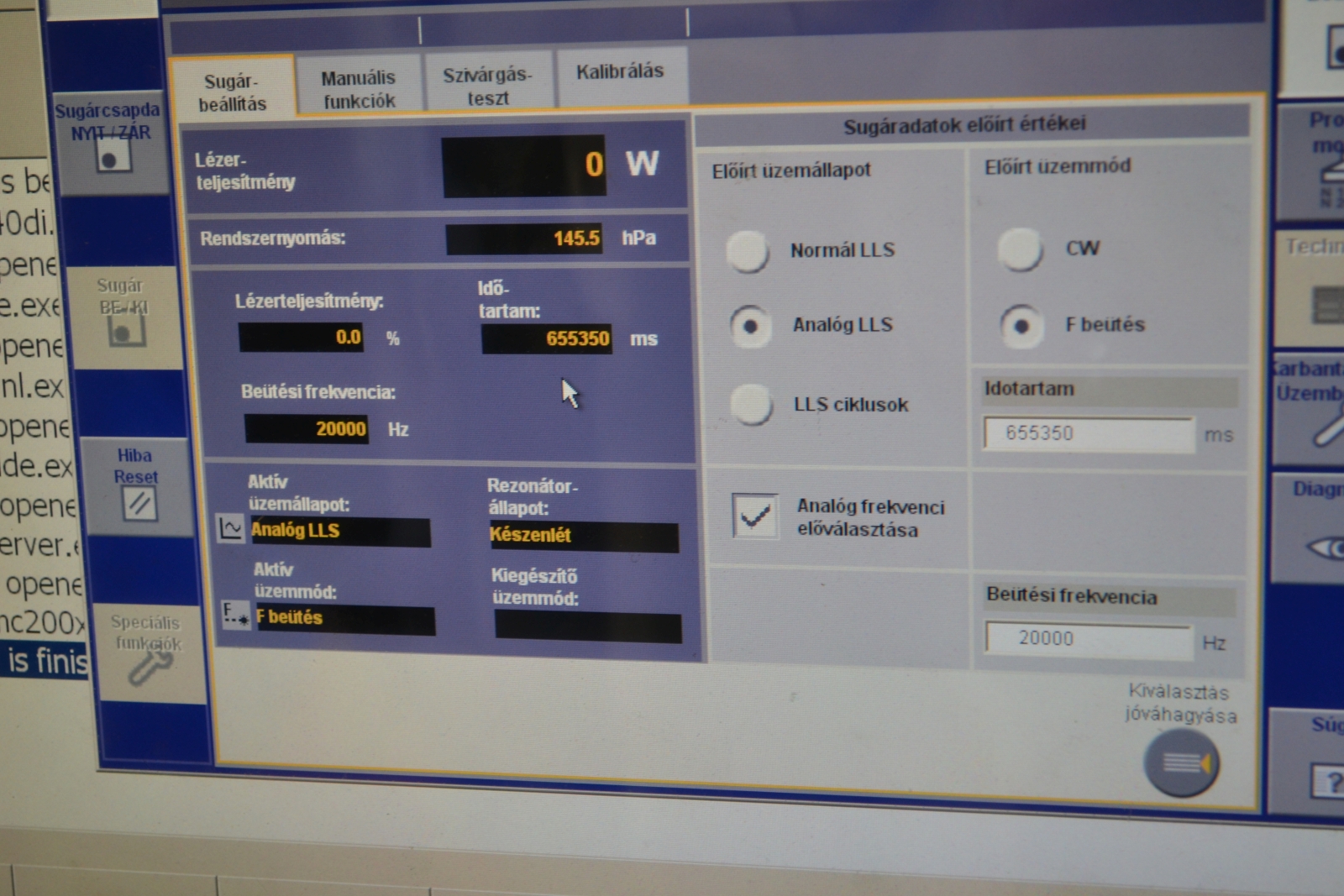Click the Sugárcsapda NYIT/ZÁR icon button
The width and height of the screenshot is (1344, 896).
point(111,155)
